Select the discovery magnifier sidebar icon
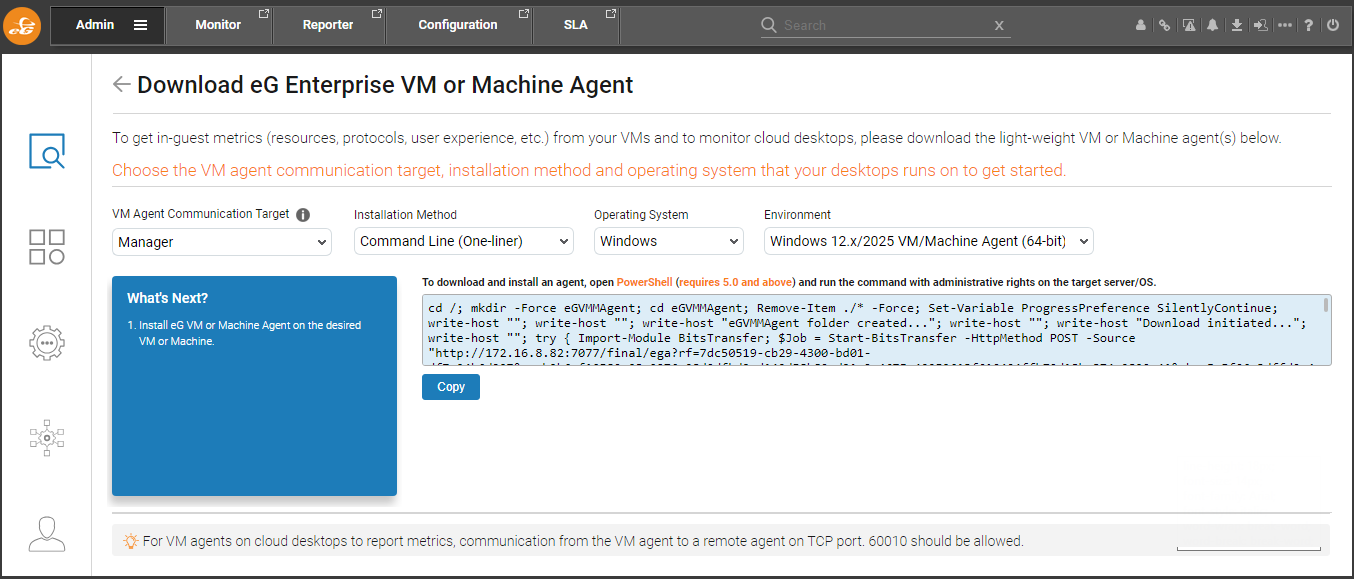Image resolution: width=1354 pixels, height=579 pixels. [47, 152]
